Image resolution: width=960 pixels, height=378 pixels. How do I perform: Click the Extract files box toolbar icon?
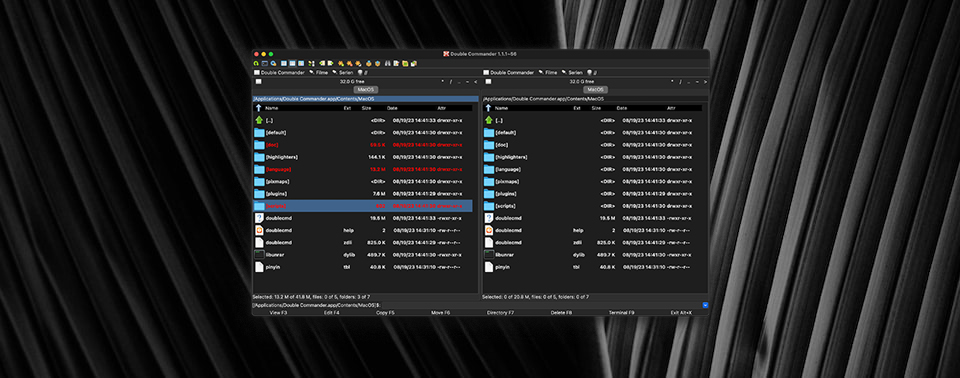[378, 63]
